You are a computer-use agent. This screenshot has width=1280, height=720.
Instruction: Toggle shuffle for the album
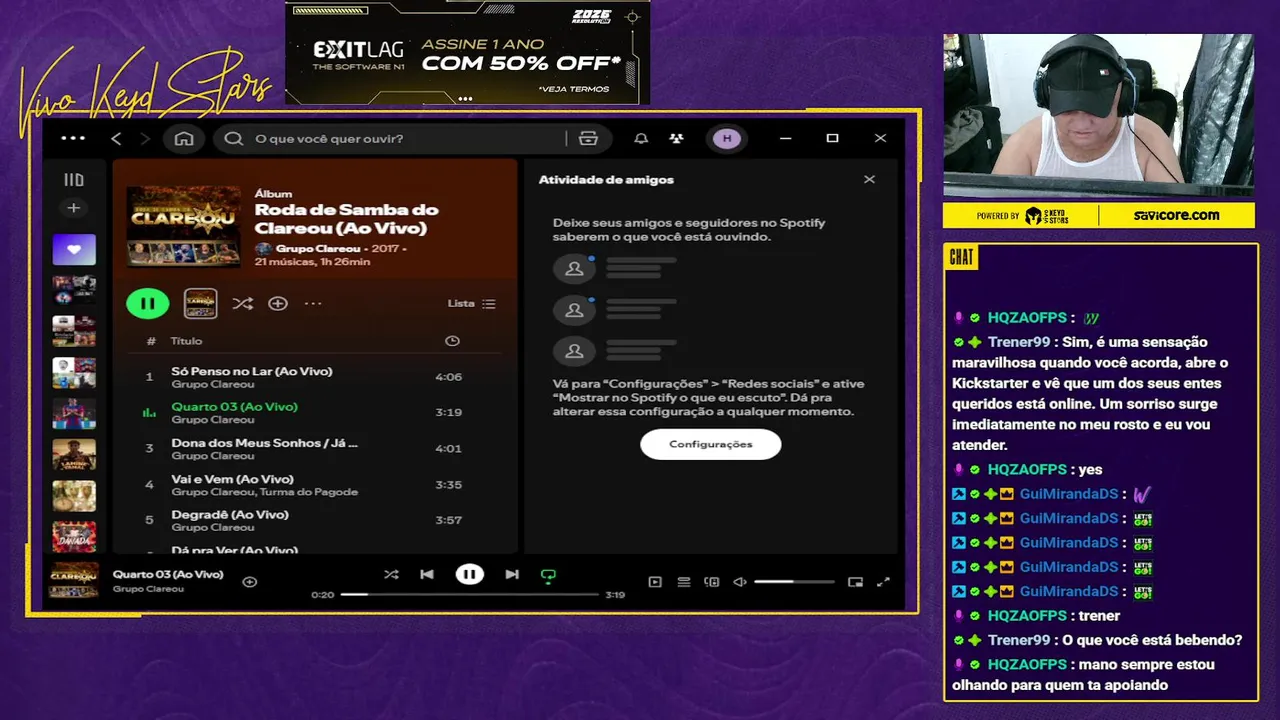[242, 303]
